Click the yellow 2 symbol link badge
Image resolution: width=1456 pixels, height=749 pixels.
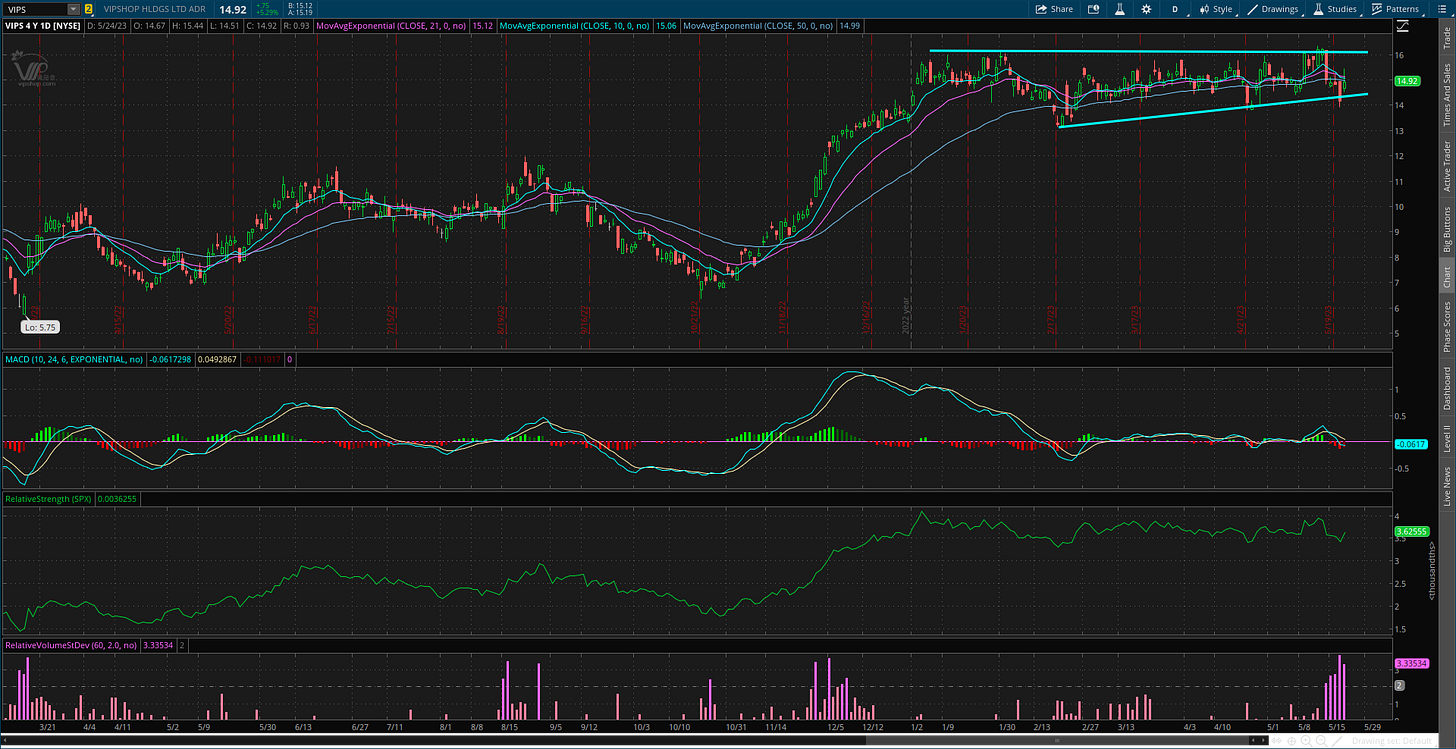pyautogui.click(x=88, y=9)
